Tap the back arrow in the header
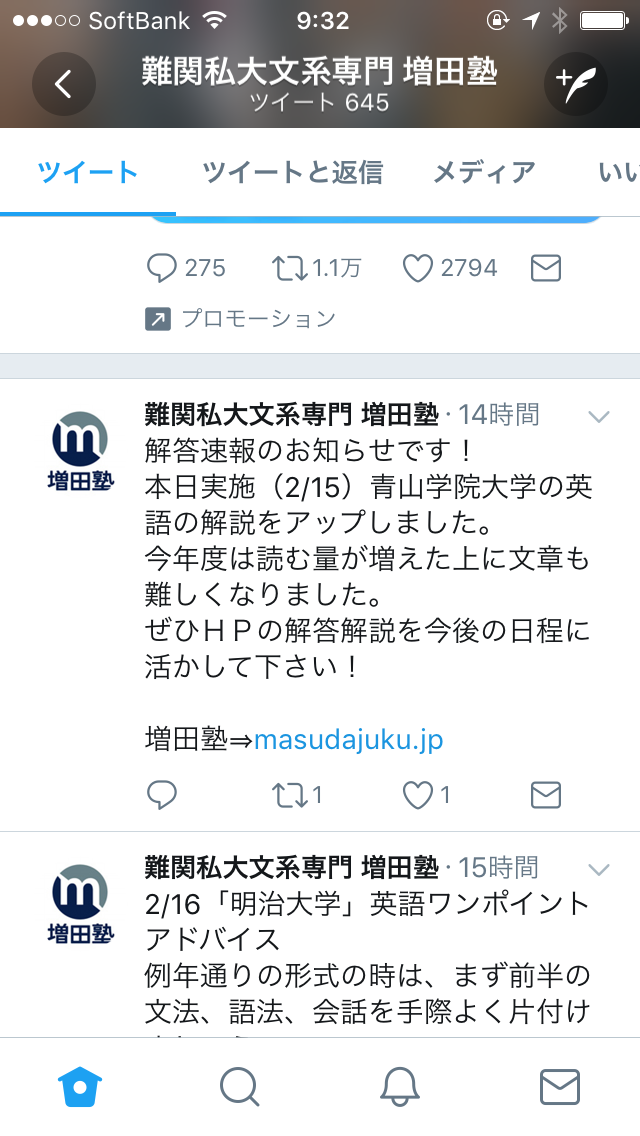This screenshot has height=1136, width=640. click(64, 84)
